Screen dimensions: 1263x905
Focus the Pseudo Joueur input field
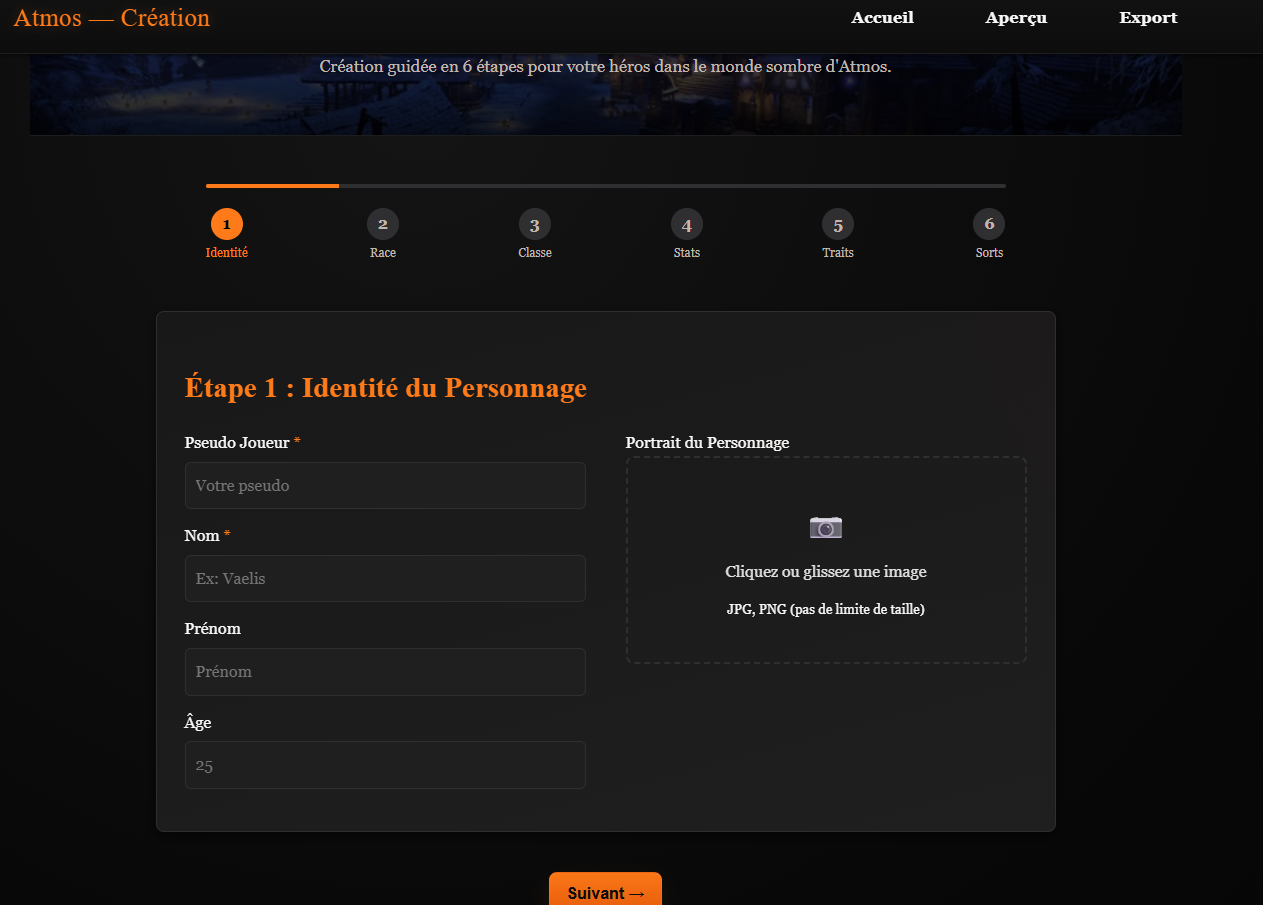coord(385,486)
